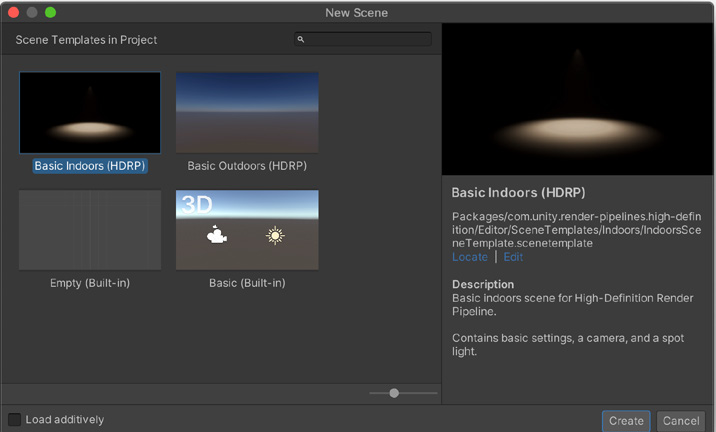The width and height of the screenshot is (716, 432).
Task: Click the magnifier search icon
Action: [x=301, y=39]
